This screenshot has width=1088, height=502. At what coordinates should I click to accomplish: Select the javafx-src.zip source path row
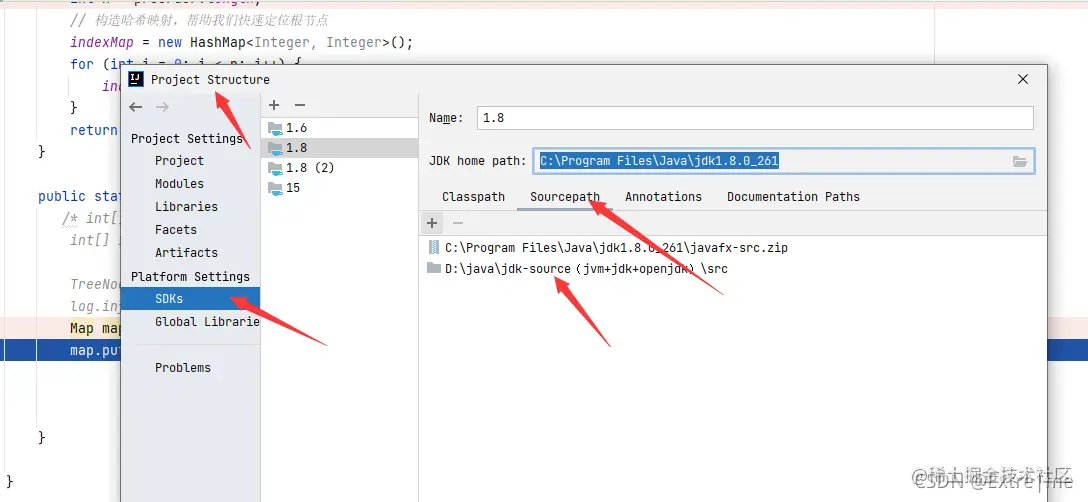pyautogui.click(x=733, y=247)
